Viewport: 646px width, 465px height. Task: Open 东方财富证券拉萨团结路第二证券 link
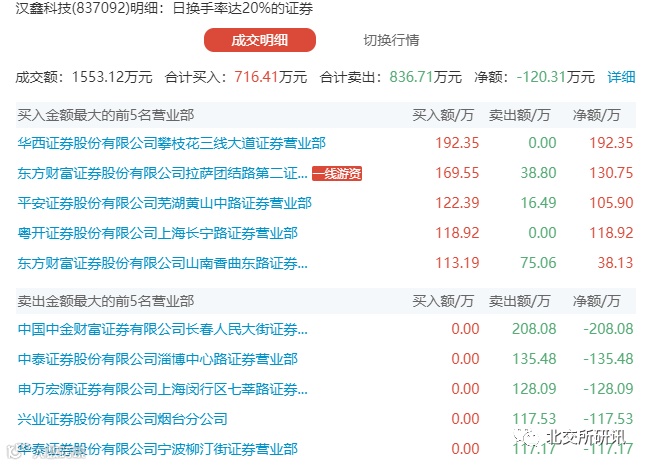pyautogui.click(x=162, y=173)
